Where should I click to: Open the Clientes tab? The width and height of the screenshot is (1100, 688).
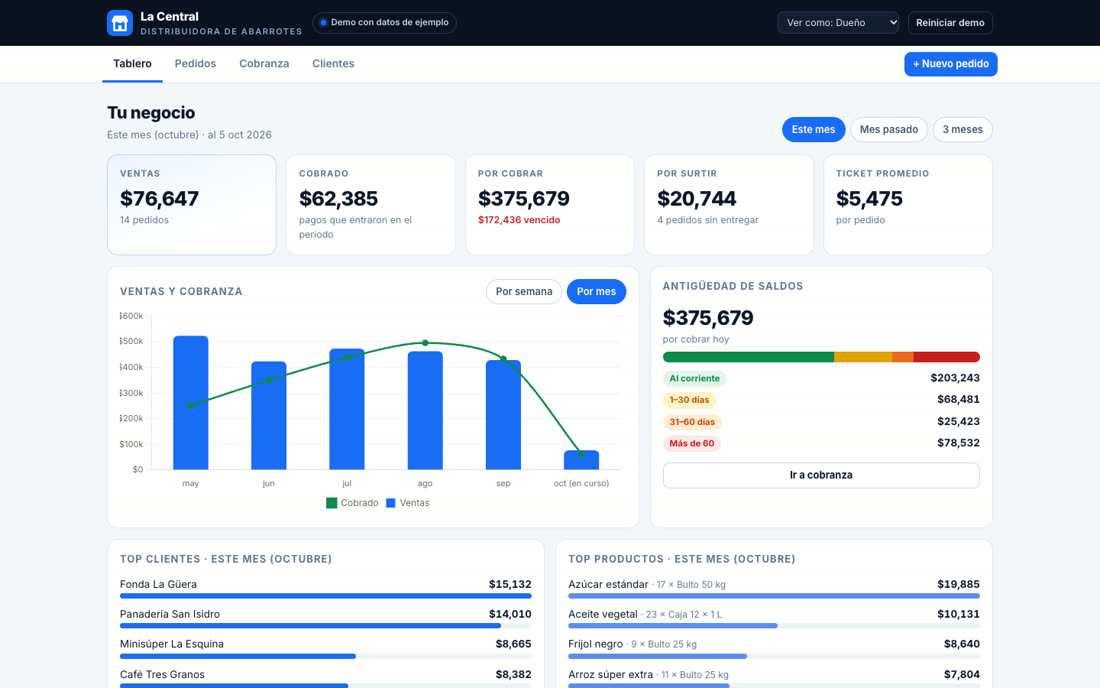click(333, 64)
